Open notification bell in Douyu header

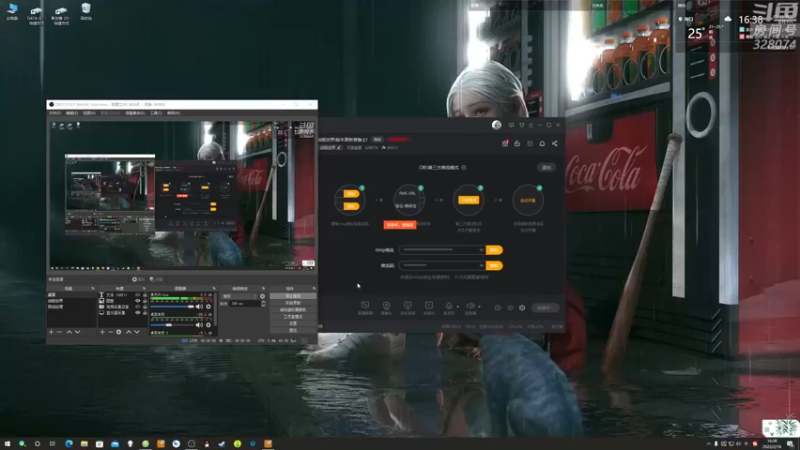(x=542, y=143)
